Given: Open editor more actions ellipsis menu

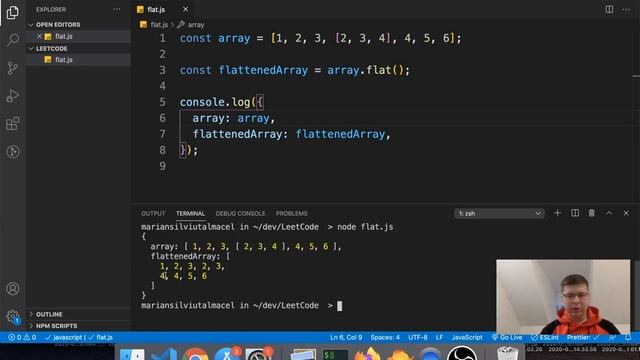Looking at the screenshot, I should tap(626, 9).
